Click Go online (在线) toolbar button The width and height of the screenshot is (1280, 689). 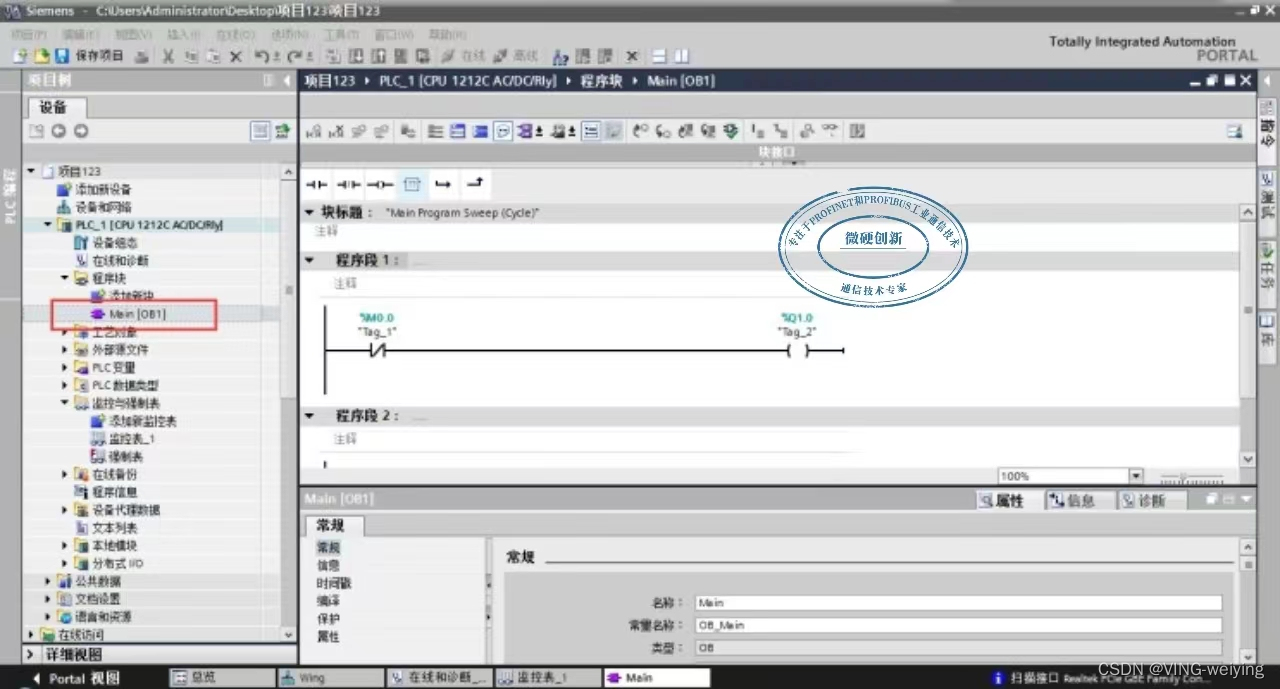[465, 56]
